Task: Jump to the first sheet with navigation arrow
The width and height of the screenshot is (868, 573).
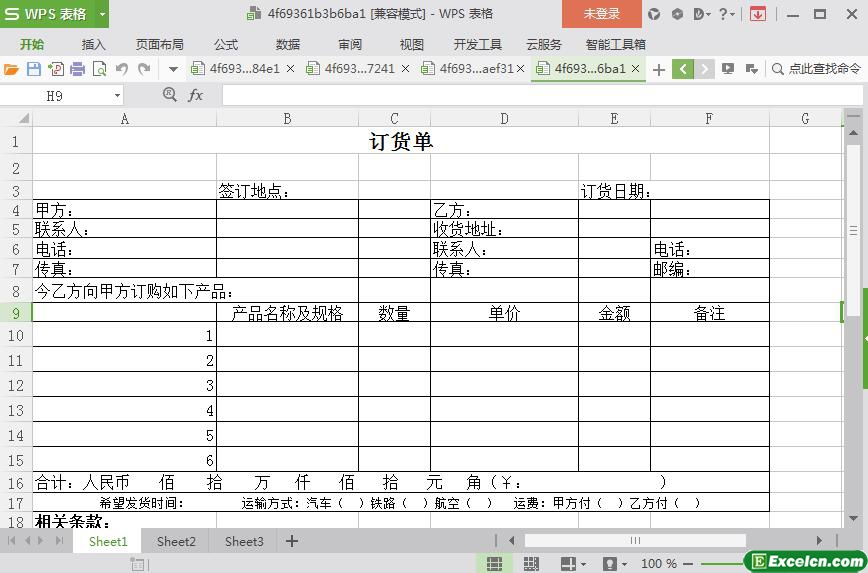Action: point(12,541)
